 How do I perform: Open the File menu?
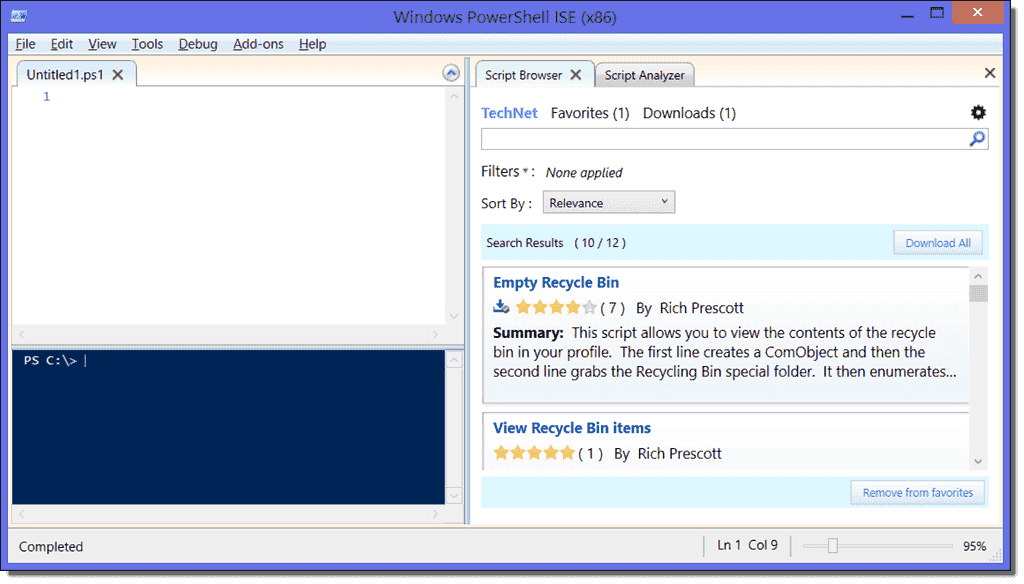(x=25, y=44)
